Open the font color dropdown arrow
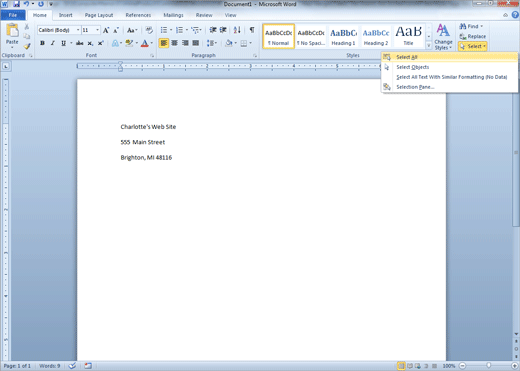 152,43
